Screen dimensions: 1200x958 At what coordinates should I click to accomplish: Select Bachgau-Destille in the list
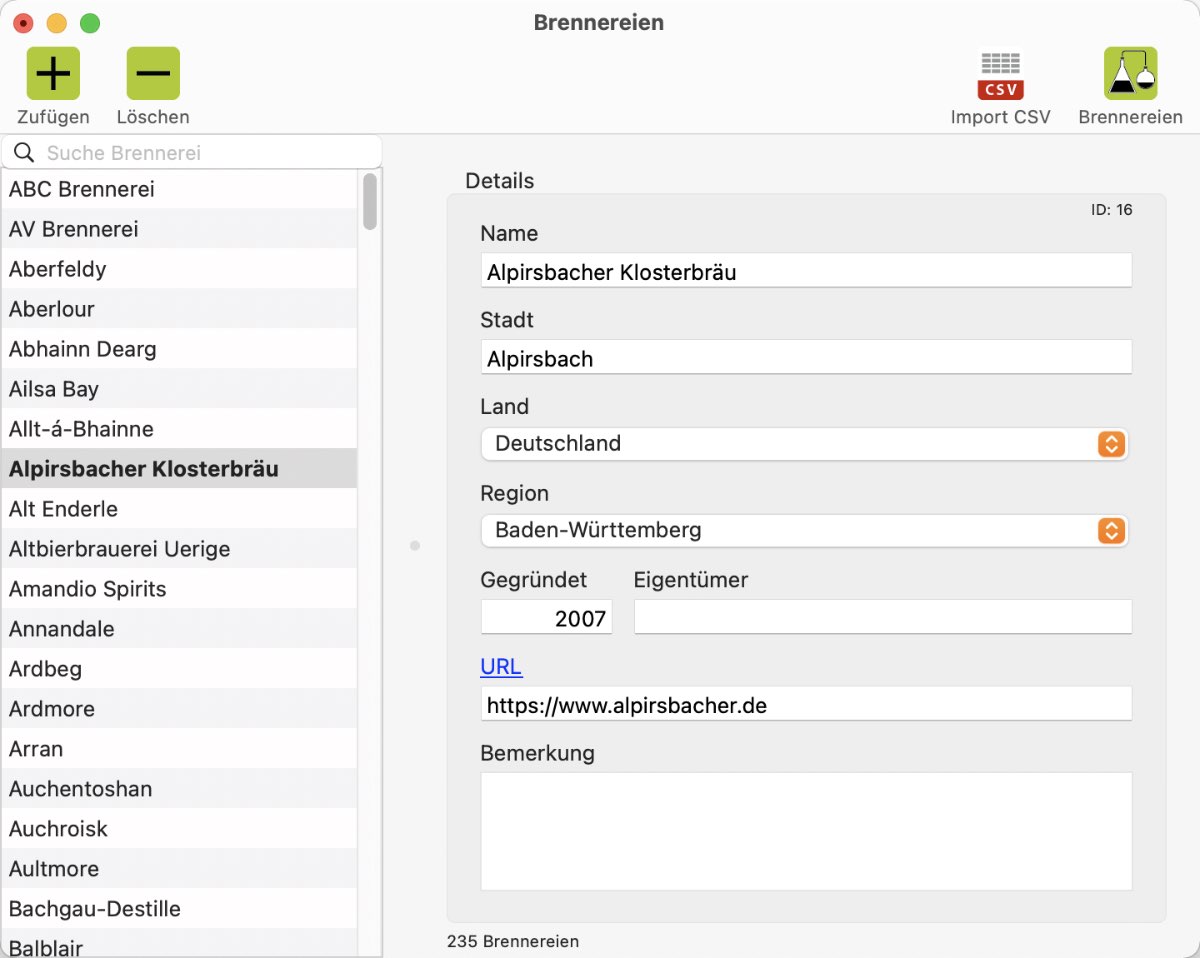179,909
